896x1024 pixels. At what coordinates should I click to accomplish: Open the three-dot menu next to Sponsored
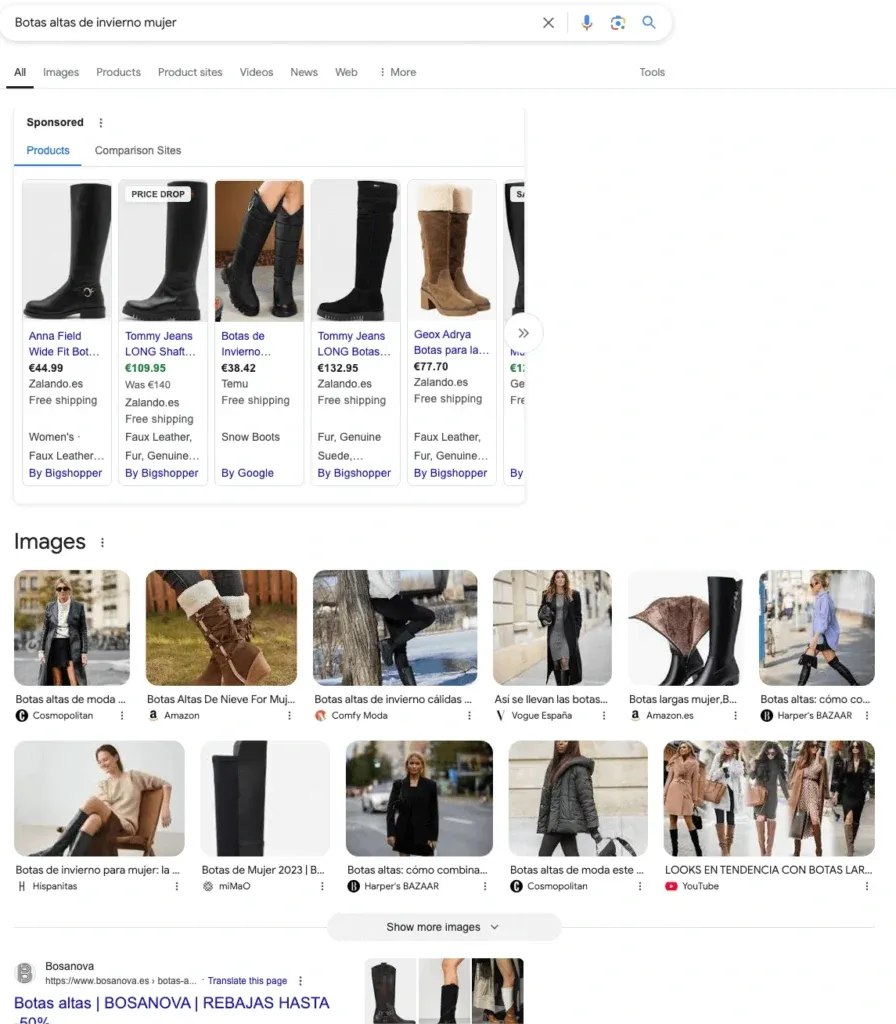(x=101, y=123)
